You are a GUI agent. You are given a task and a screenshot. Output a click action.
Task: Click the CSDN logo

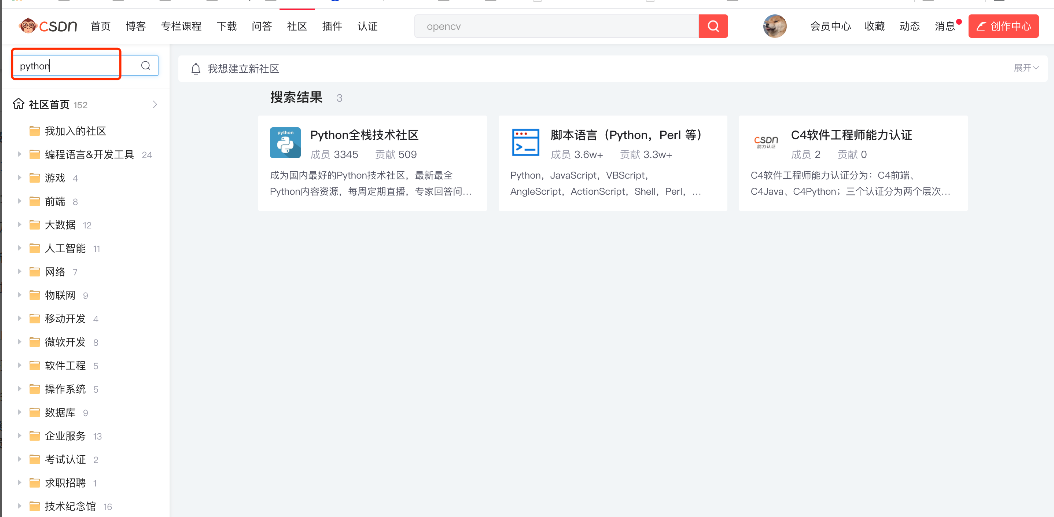point(48,26)
